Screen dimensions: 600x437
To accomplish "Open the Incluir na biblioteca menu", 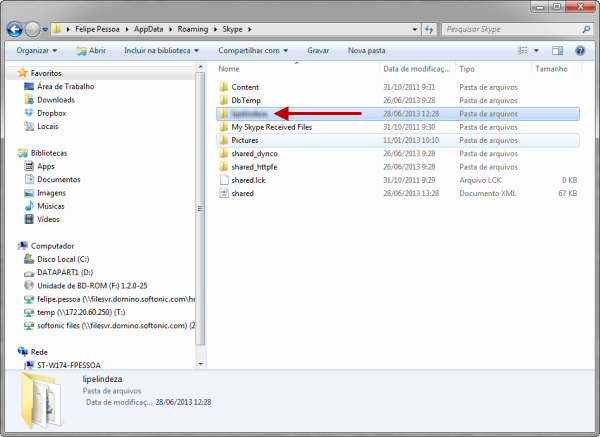I will coord(161,51).
